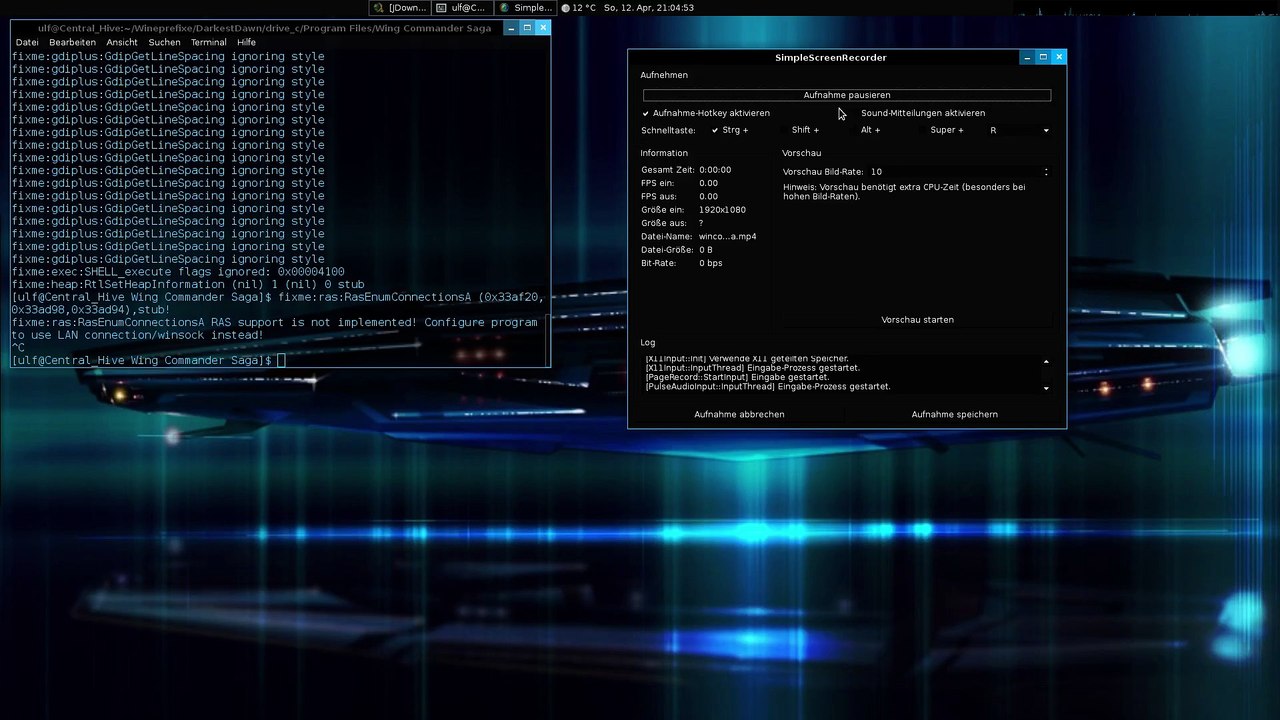Open the Bearbeiten menu in terminal

pos(72,42)
